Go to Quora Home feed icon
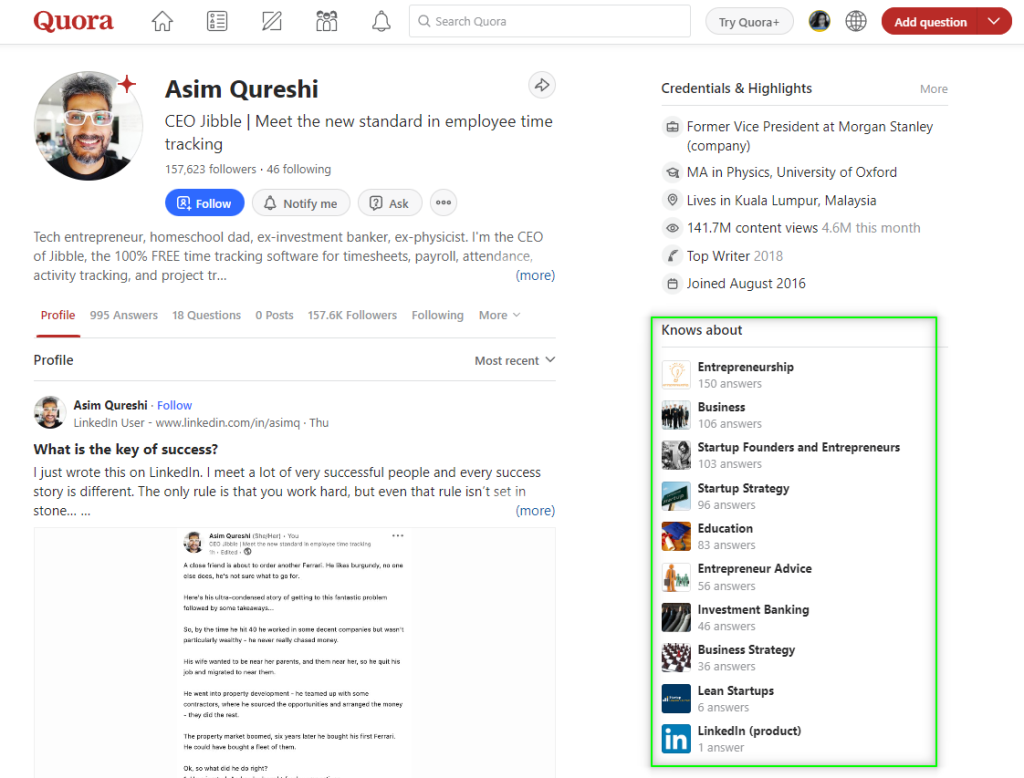The width and height of the screenshot is (1024, 778). (162, 21)
